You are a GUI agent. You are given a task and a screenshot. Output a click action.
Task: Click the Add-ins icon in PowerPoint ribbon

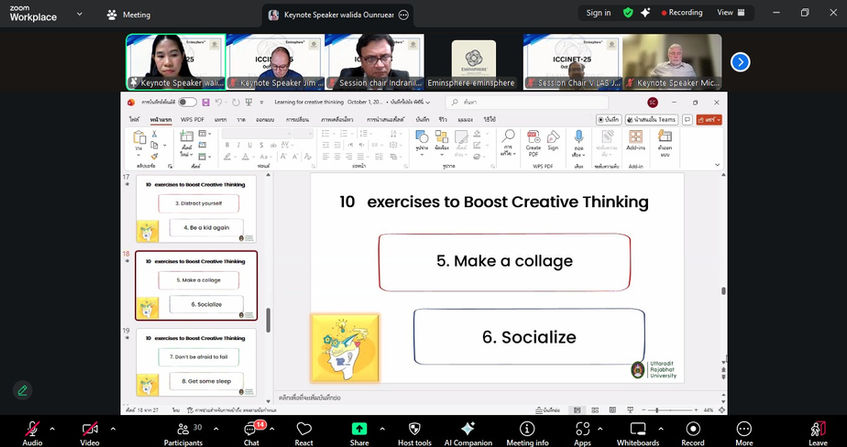[x=636, y=137]
